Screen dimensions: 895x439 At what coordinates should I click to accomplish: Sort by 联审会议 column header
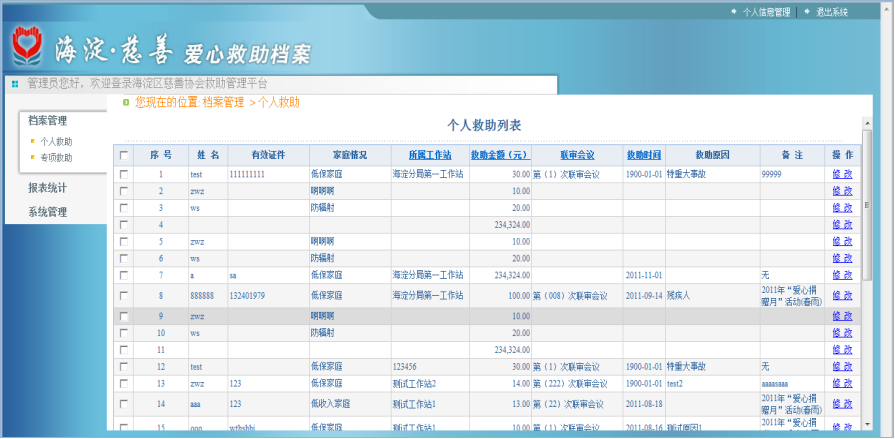pos(577,155)
